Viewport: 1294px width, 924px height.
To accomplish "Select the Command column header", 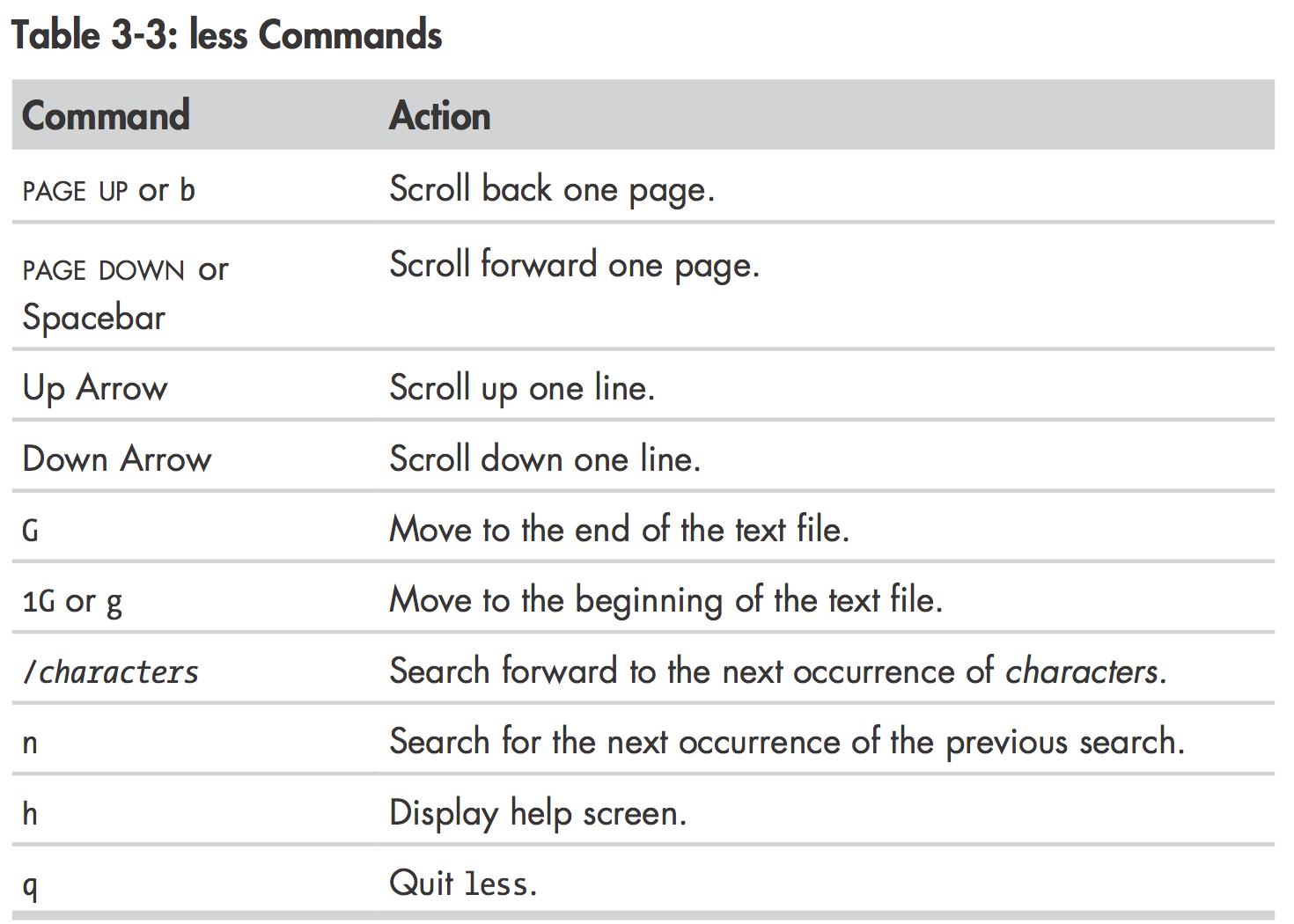I will (106, 116).
